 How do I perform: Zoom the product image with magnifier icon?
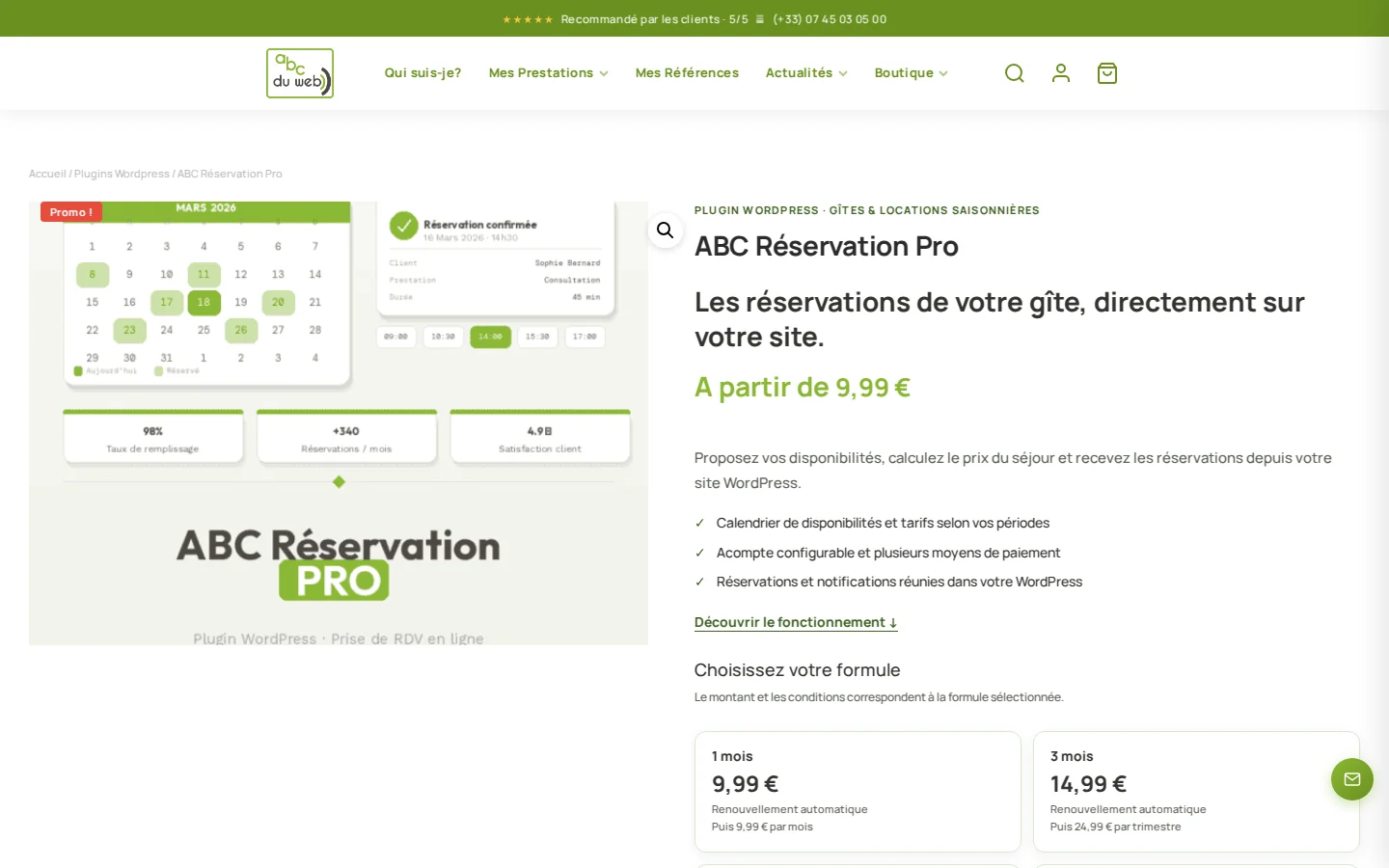[666, 231]
